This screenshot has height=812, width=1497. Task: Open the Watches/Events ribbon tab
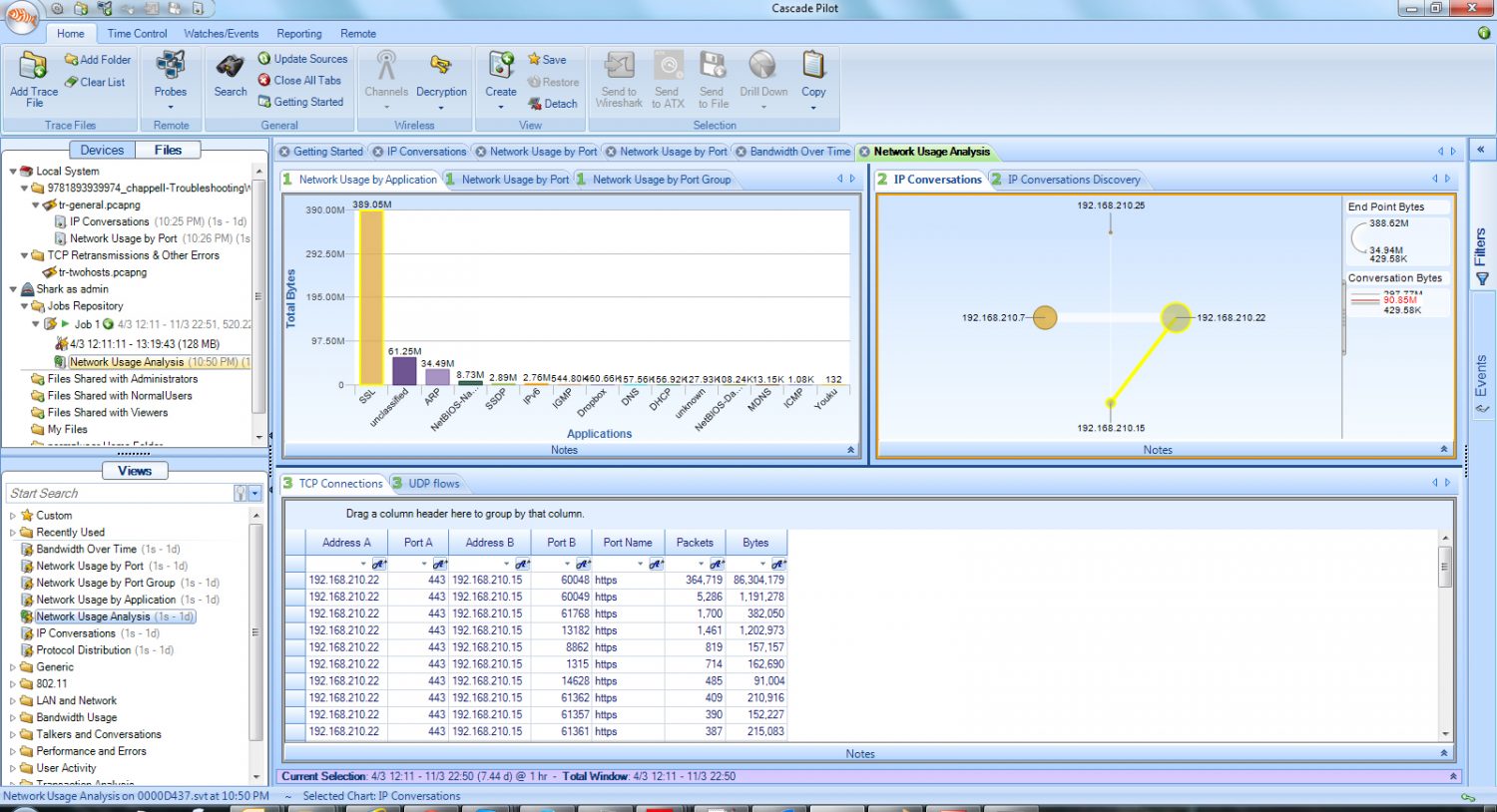[x=221, y=33]
